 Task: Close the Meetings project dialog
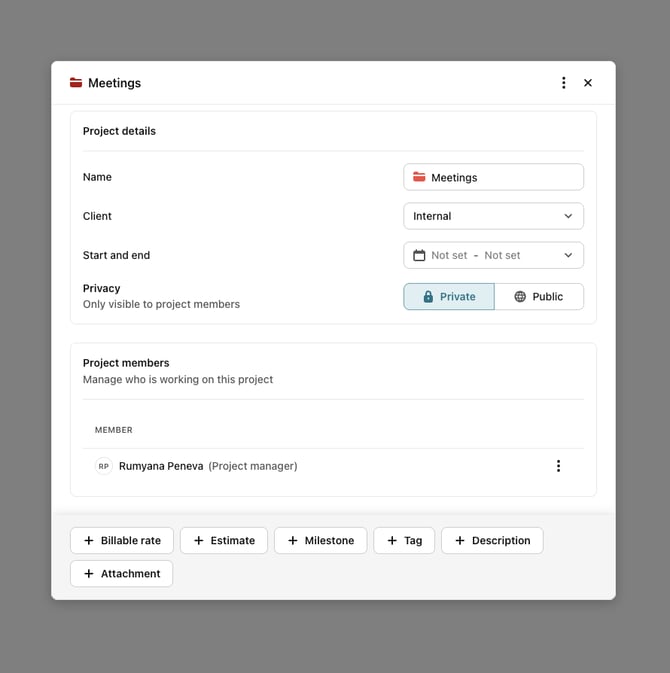click(588, 83)
